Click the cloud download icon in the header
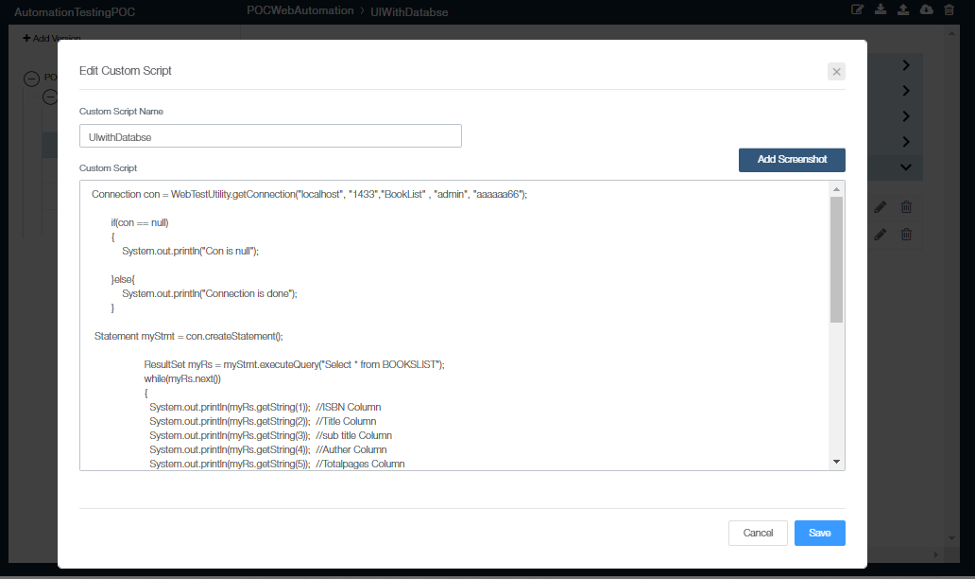This screenshot has height=579, width=977. tap(927, 9)
